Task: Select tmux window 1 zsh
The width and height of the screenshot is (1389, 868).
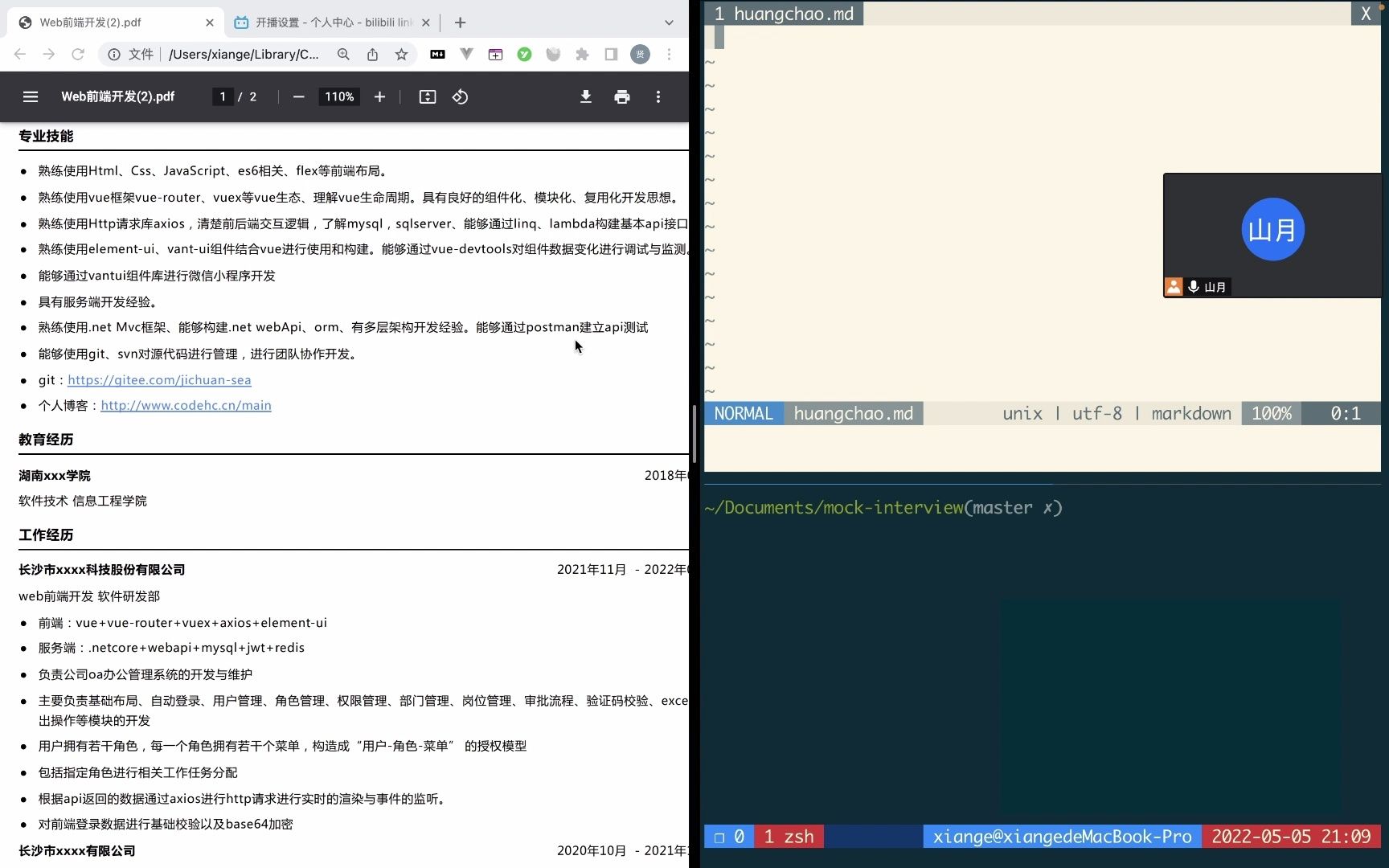Action: tap(789, 837)
